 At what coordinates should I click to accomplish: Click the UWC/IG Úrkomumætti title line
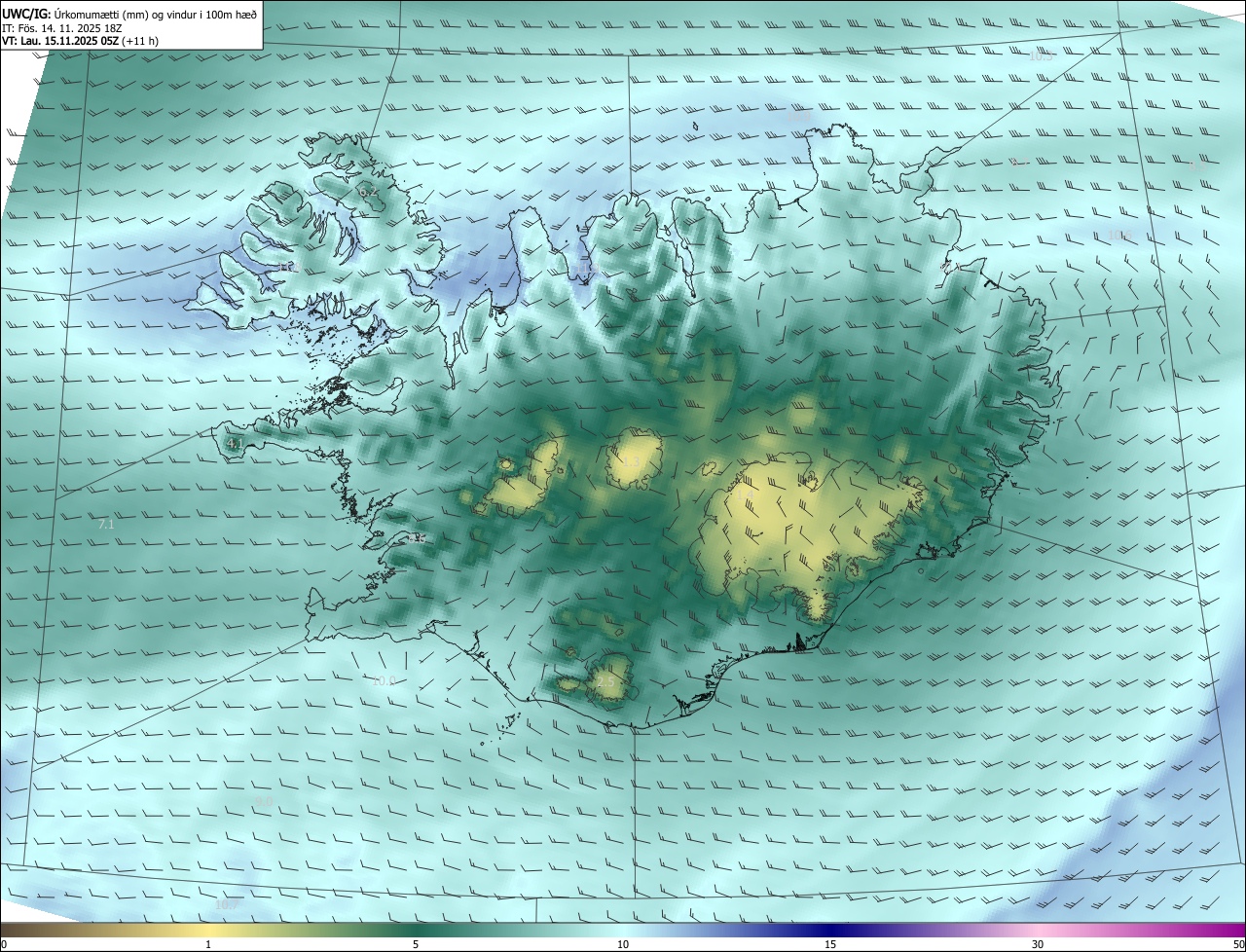click(x=129, y=14)
